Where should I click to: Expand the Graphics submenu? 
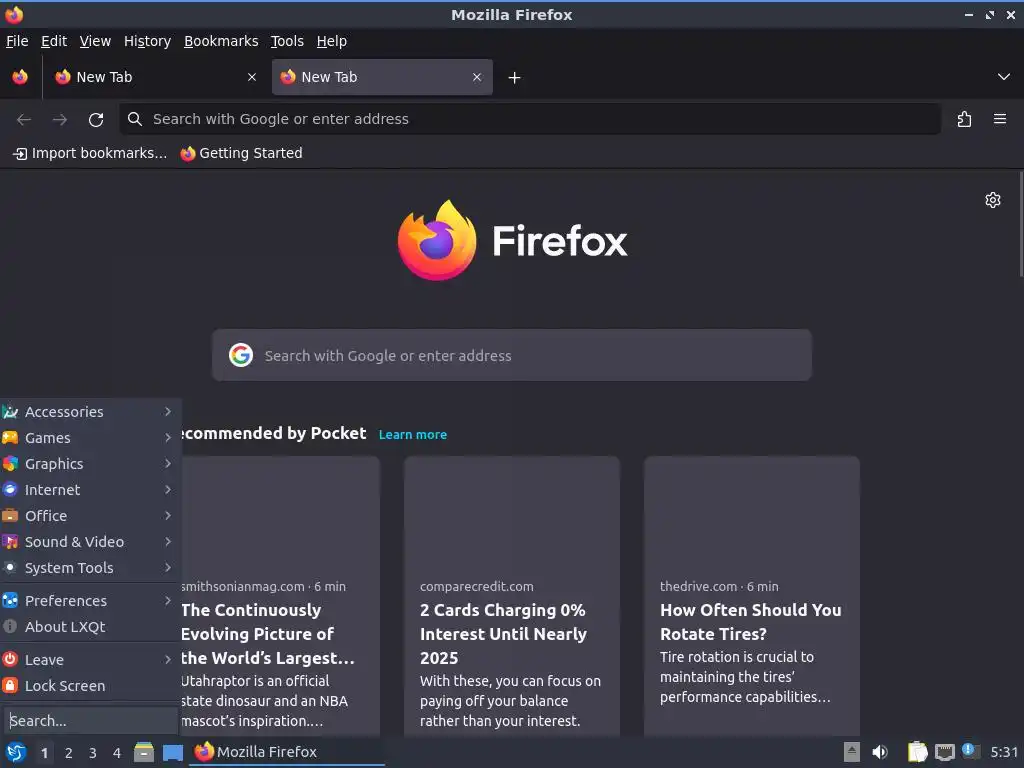click(x=90, y=464)
